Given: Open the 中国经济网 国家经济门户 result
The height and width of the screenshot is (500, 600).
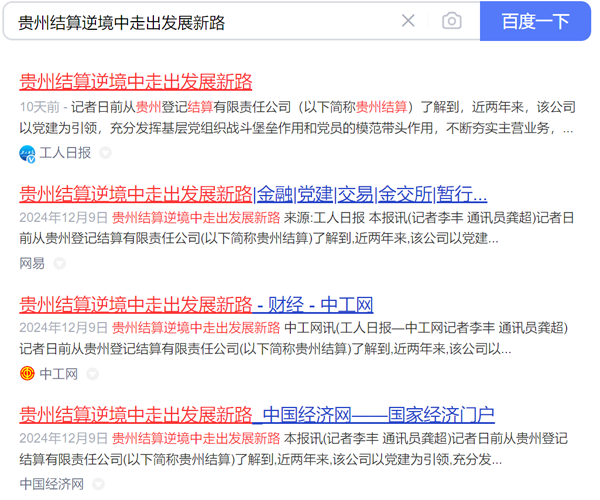Looking at the screenshot, I should pyautogui.click(x=257, y=414).
